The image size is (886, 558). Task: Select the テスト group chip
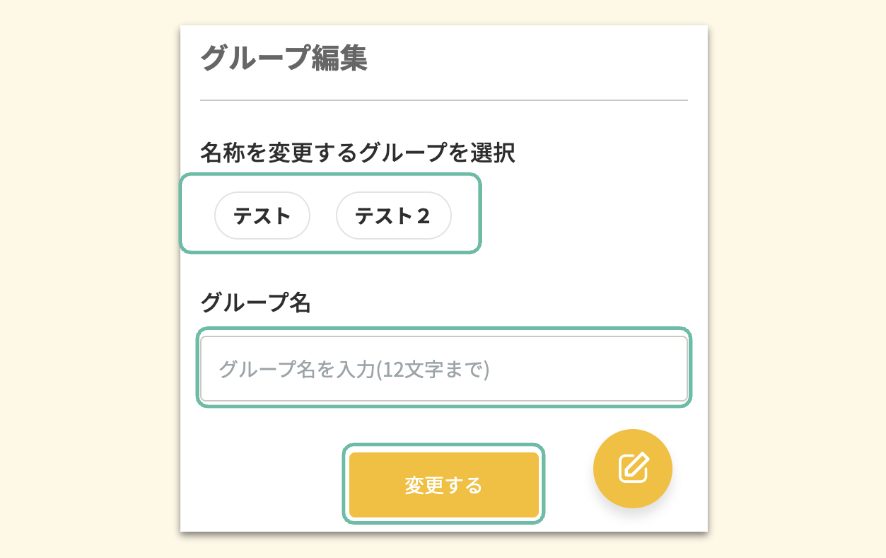click(262, 216)
